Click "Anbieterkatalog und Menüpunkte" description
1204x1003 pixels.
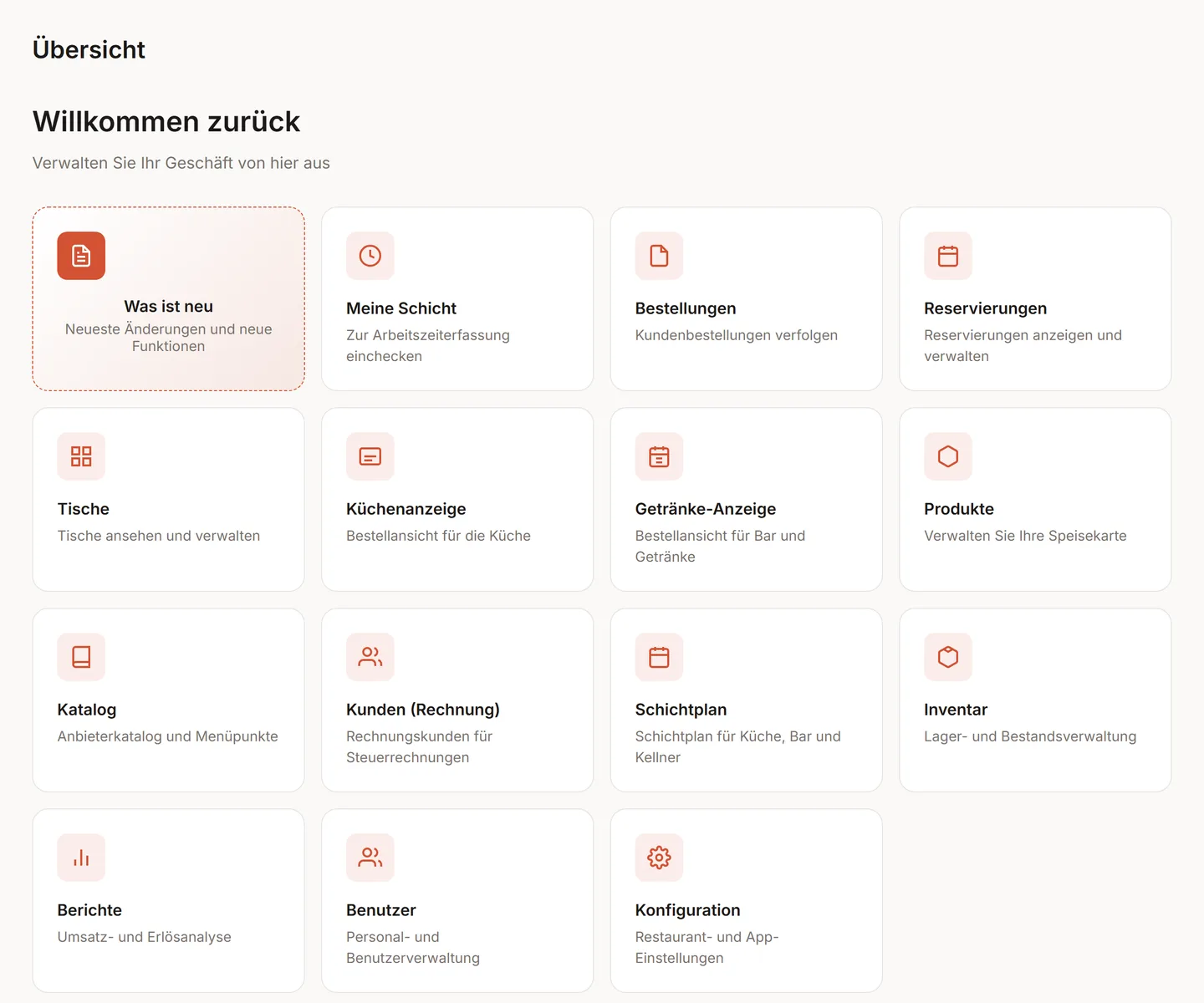pos(168,736)
